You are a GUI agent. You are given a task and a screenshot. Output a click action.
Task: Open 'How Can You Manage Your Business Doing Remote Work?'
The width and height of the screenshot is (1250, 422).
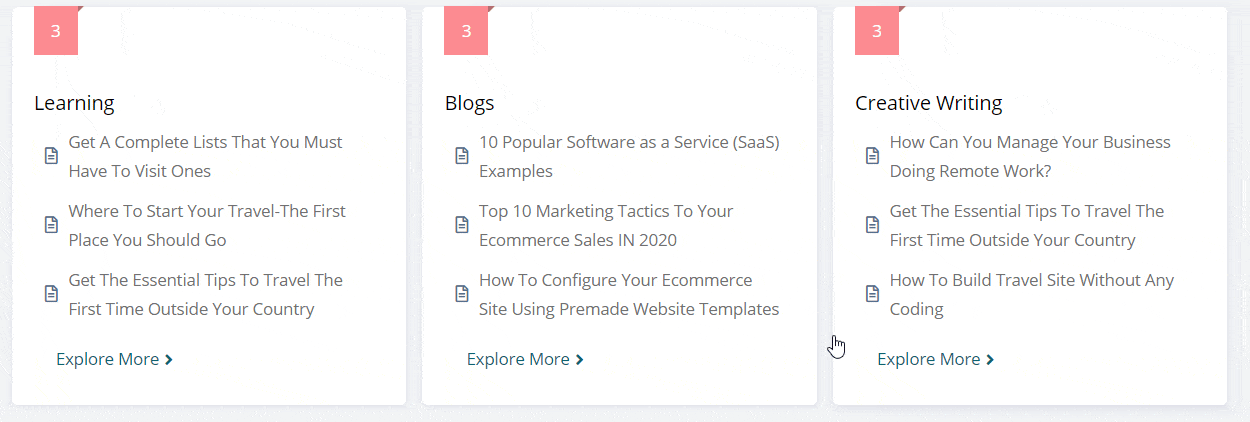coord(1030,157)
